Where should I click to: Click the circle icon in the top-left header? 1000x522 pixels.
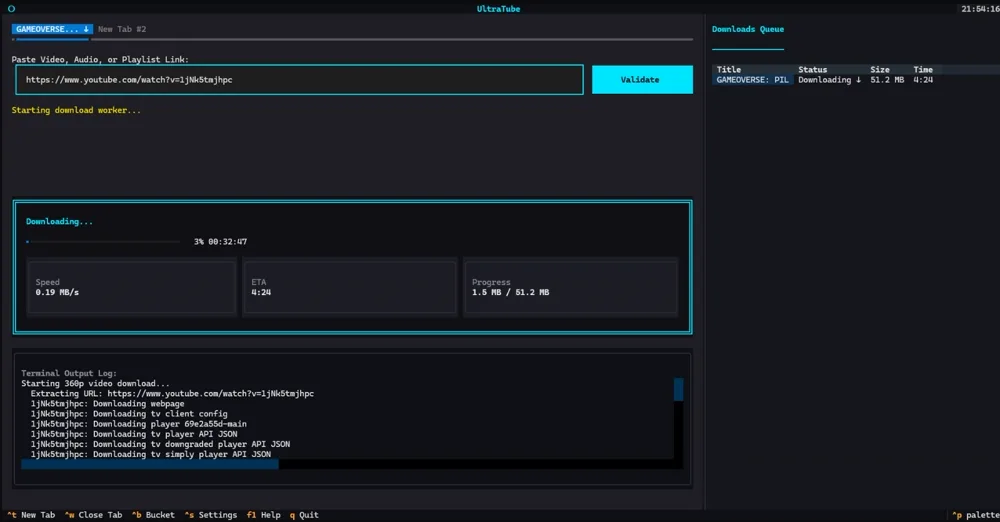[x=11, y=9]
